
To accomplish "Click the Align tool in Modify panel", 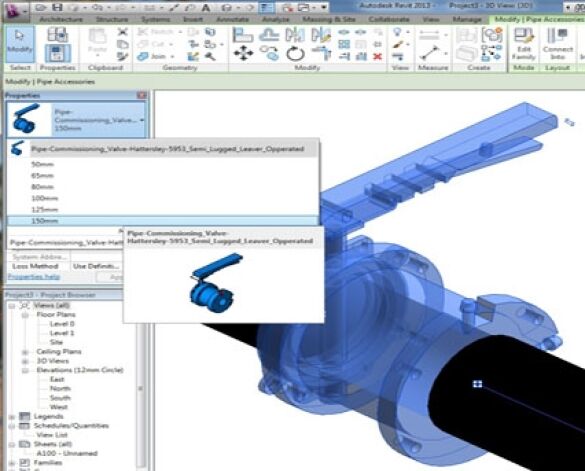I will tap(243, 35).
